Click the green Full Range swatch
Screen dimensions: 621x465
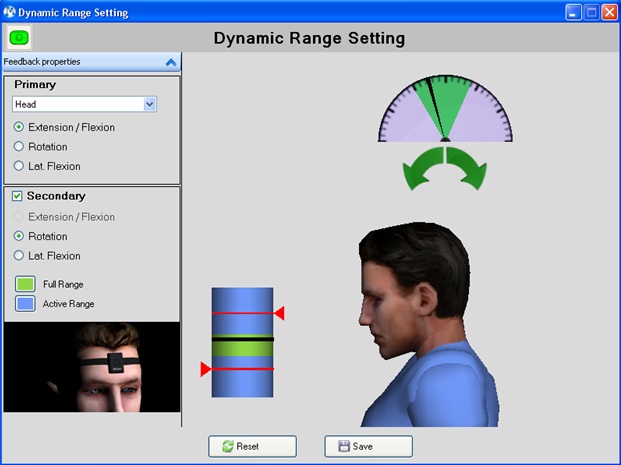[x=25, y=284]
